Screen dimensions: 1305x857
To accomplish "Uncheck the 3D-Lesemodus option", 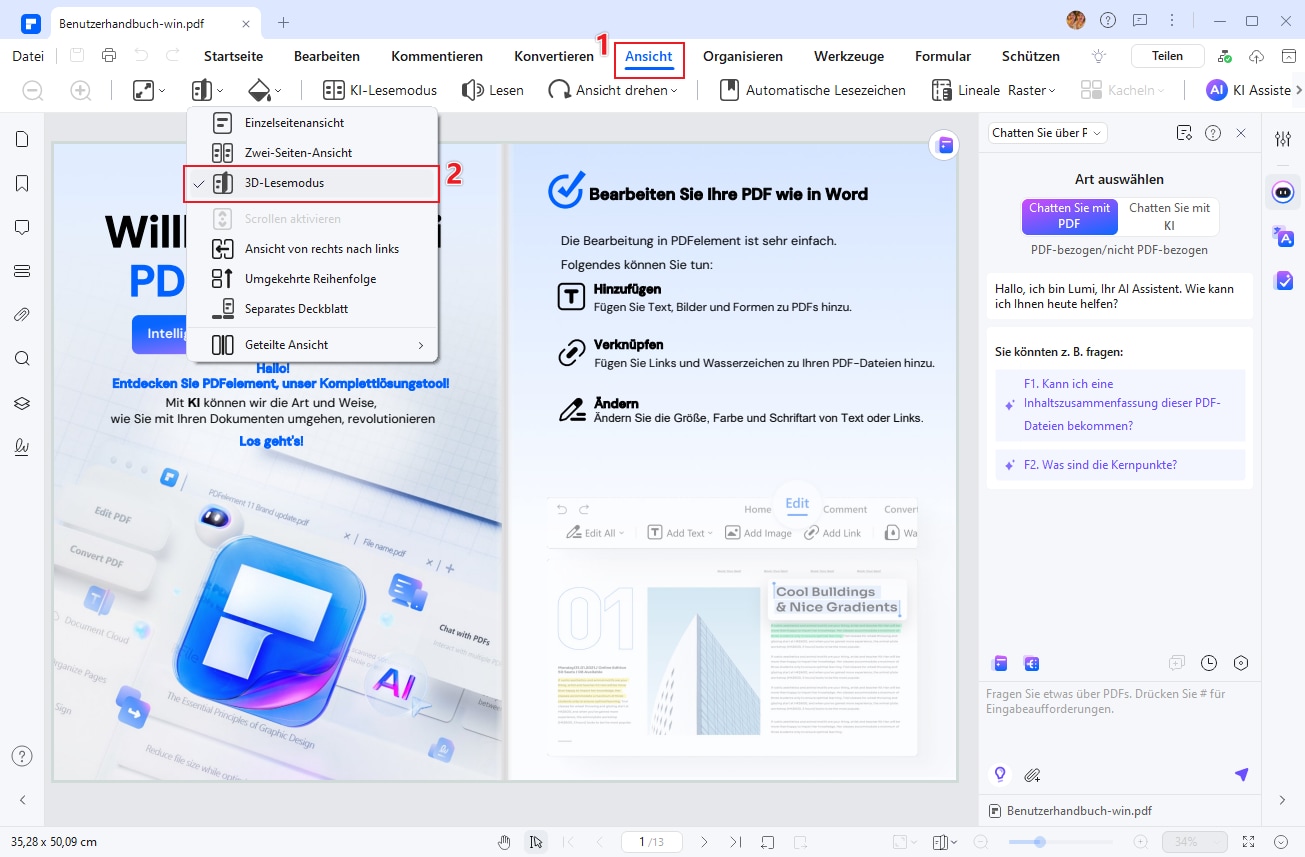I will pos(311,183).
